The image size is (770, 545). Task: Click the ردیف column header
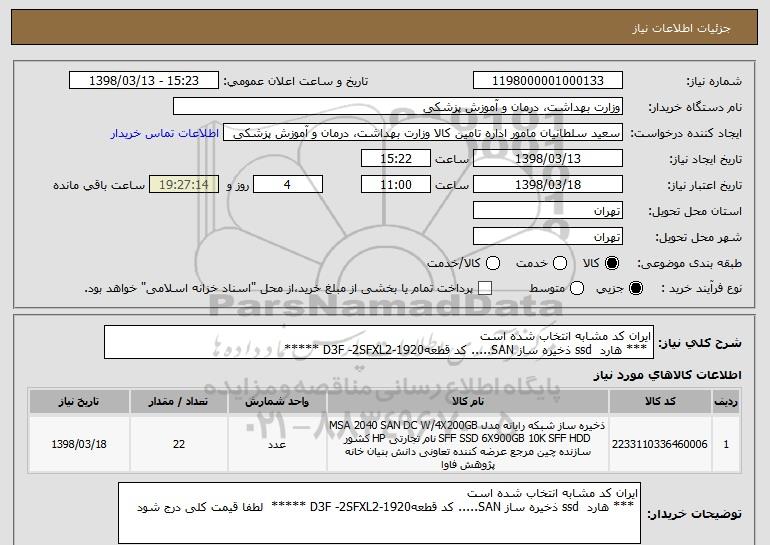point(726,402)
